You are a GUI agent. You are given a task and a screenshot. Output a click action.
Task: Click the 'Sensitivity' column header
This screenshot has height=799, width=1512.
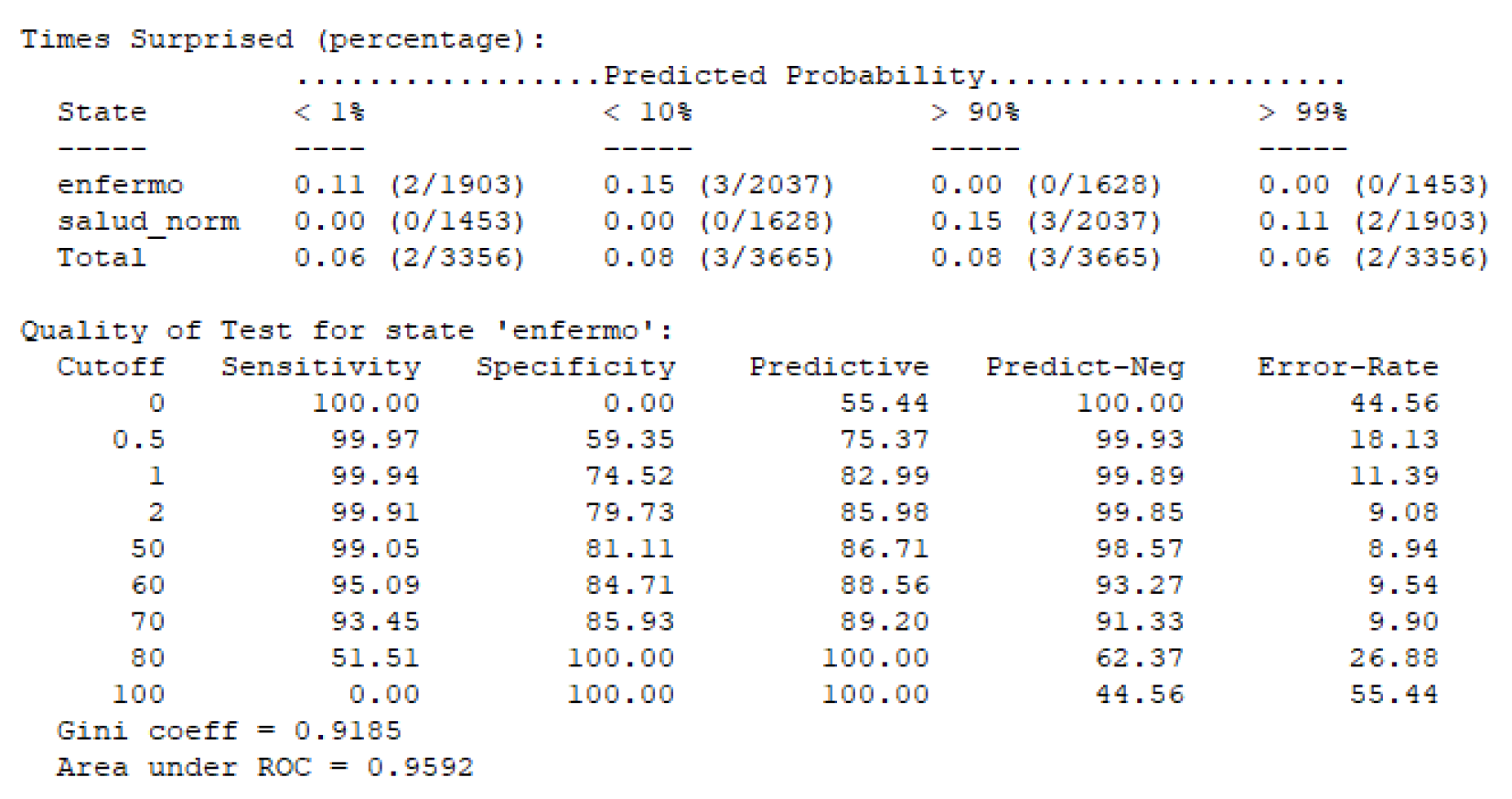point(321,367)
